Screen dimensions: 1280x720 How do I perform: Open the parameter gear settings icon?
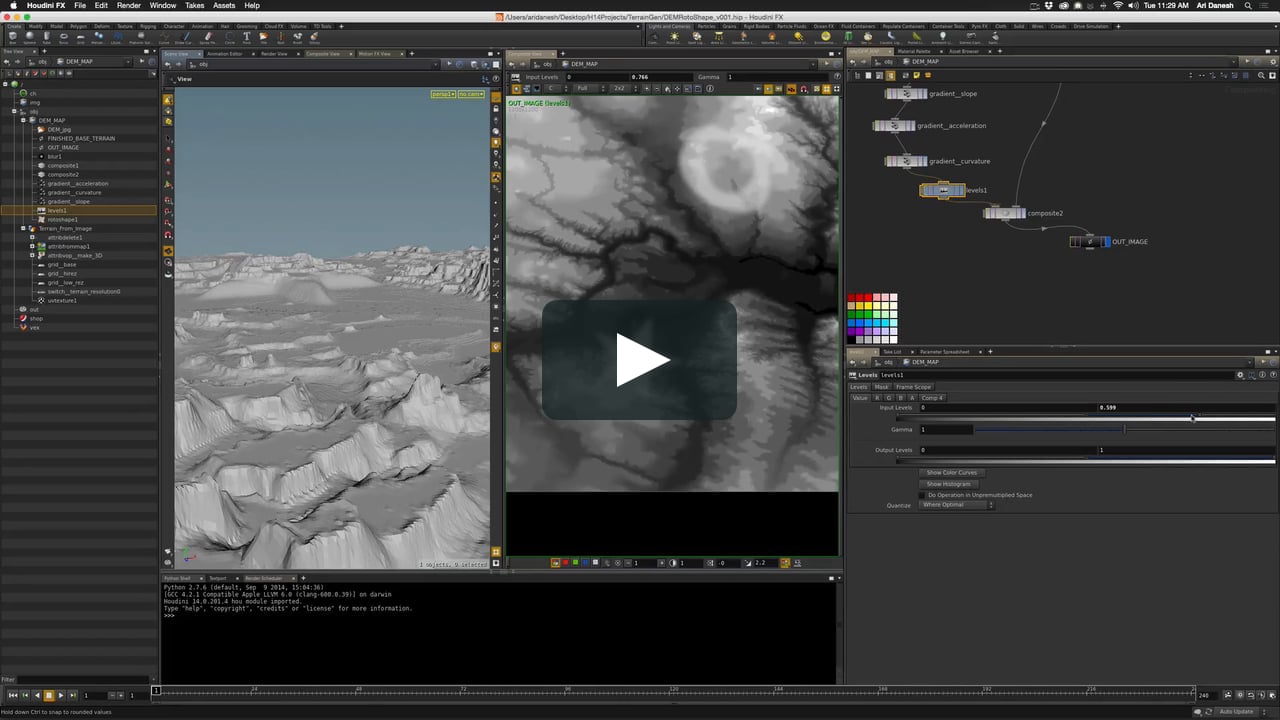[x=1240, y=375]
